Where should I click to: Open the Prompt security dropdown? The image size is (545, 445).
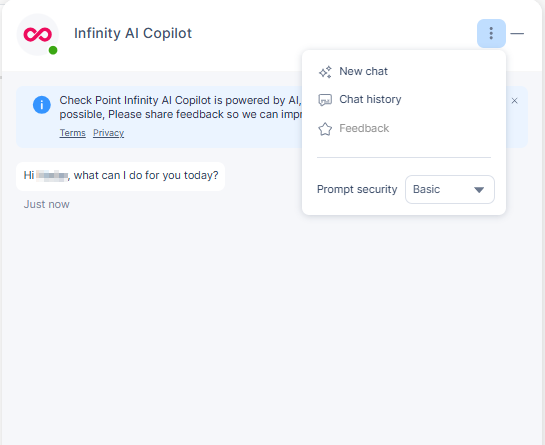[450, 189]
